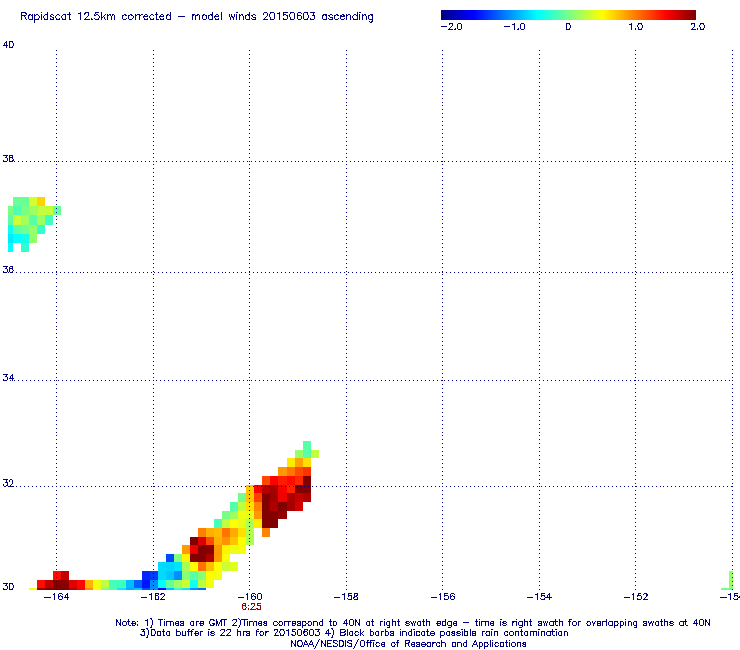Click longitude label -154
Screen dimensions: 740x650
539,597
